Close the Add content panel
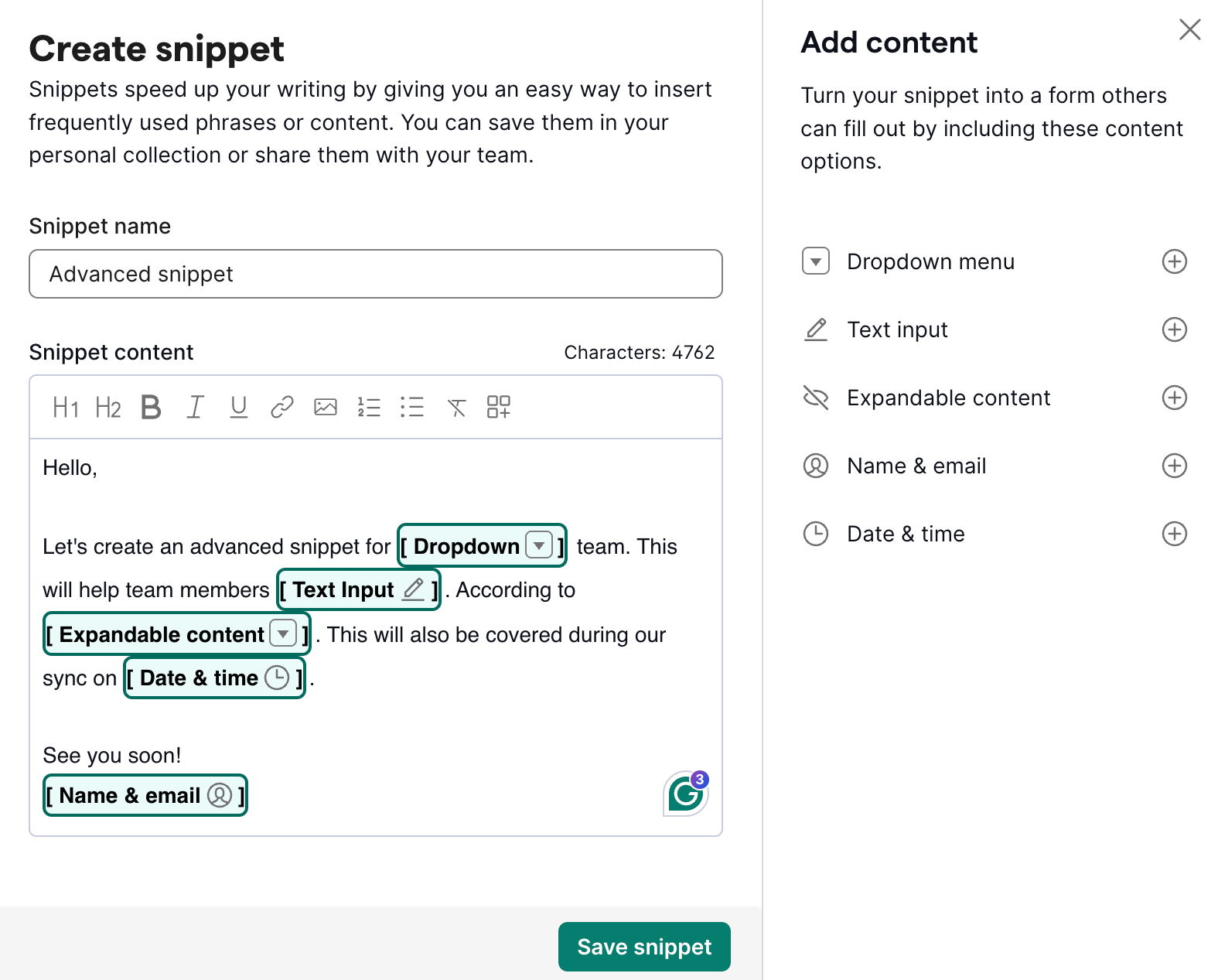This screenshot has width=1218, height=980. (1189, 29)
